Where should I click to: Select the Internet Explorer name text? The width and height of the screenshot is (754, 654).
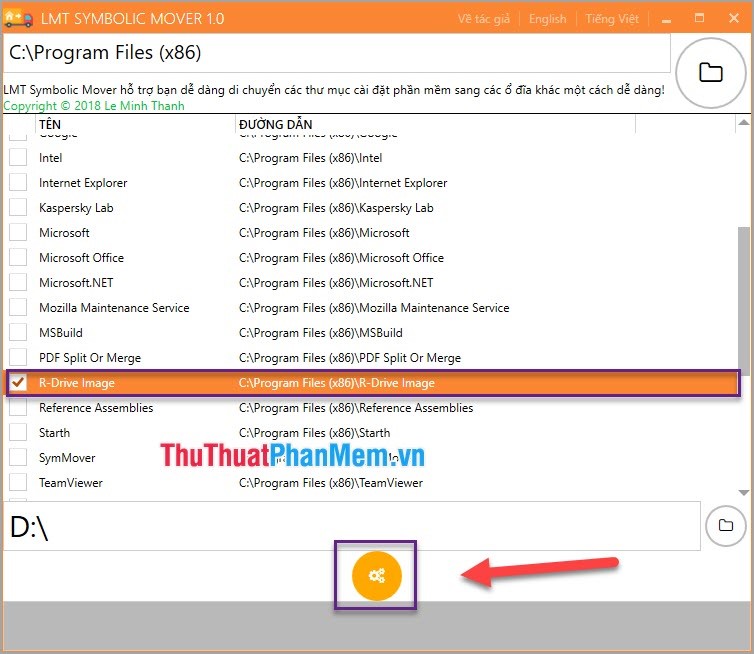(83, 183)
